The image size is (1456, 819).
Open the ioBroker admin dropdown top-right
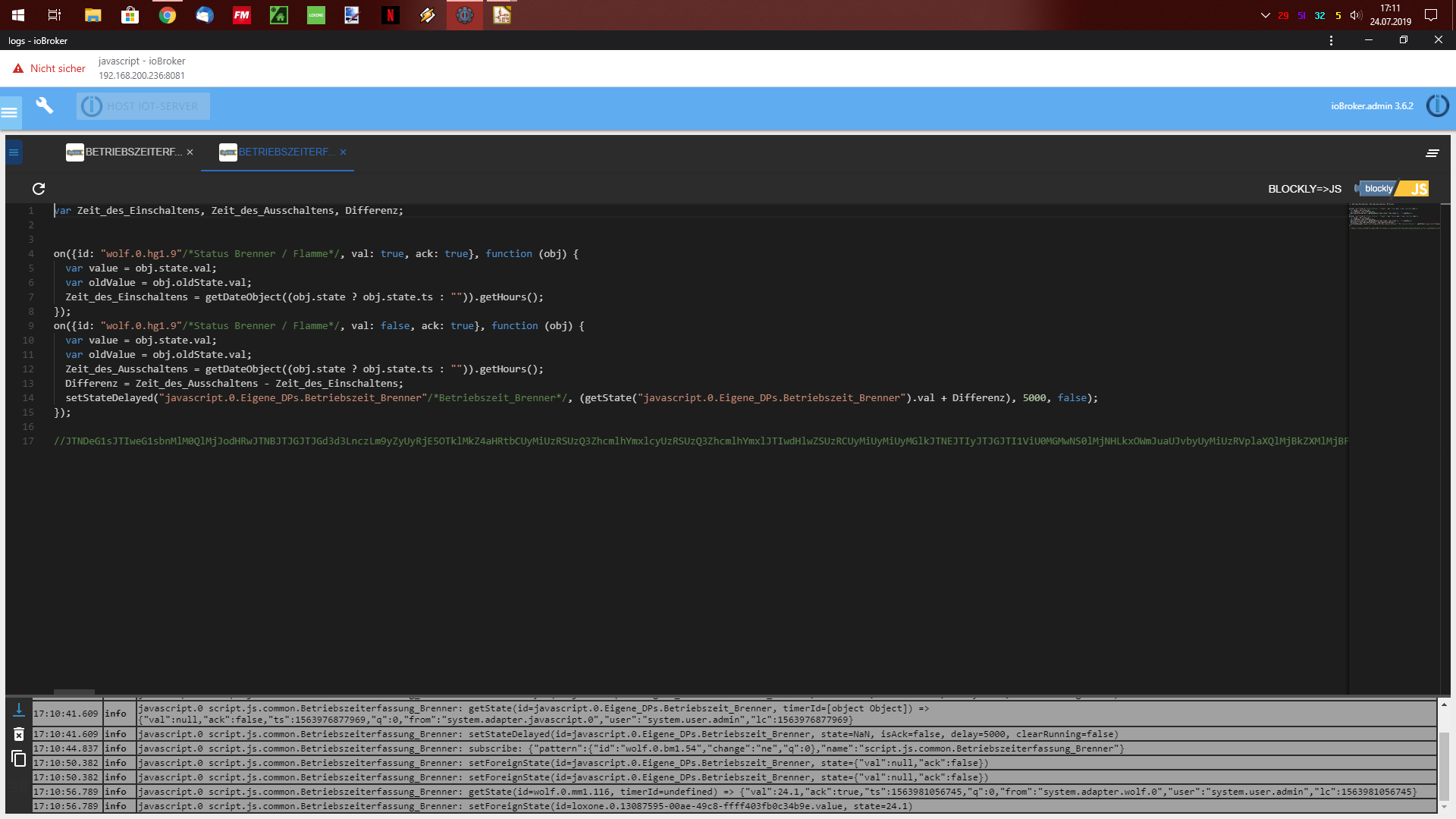(1440, 106)
